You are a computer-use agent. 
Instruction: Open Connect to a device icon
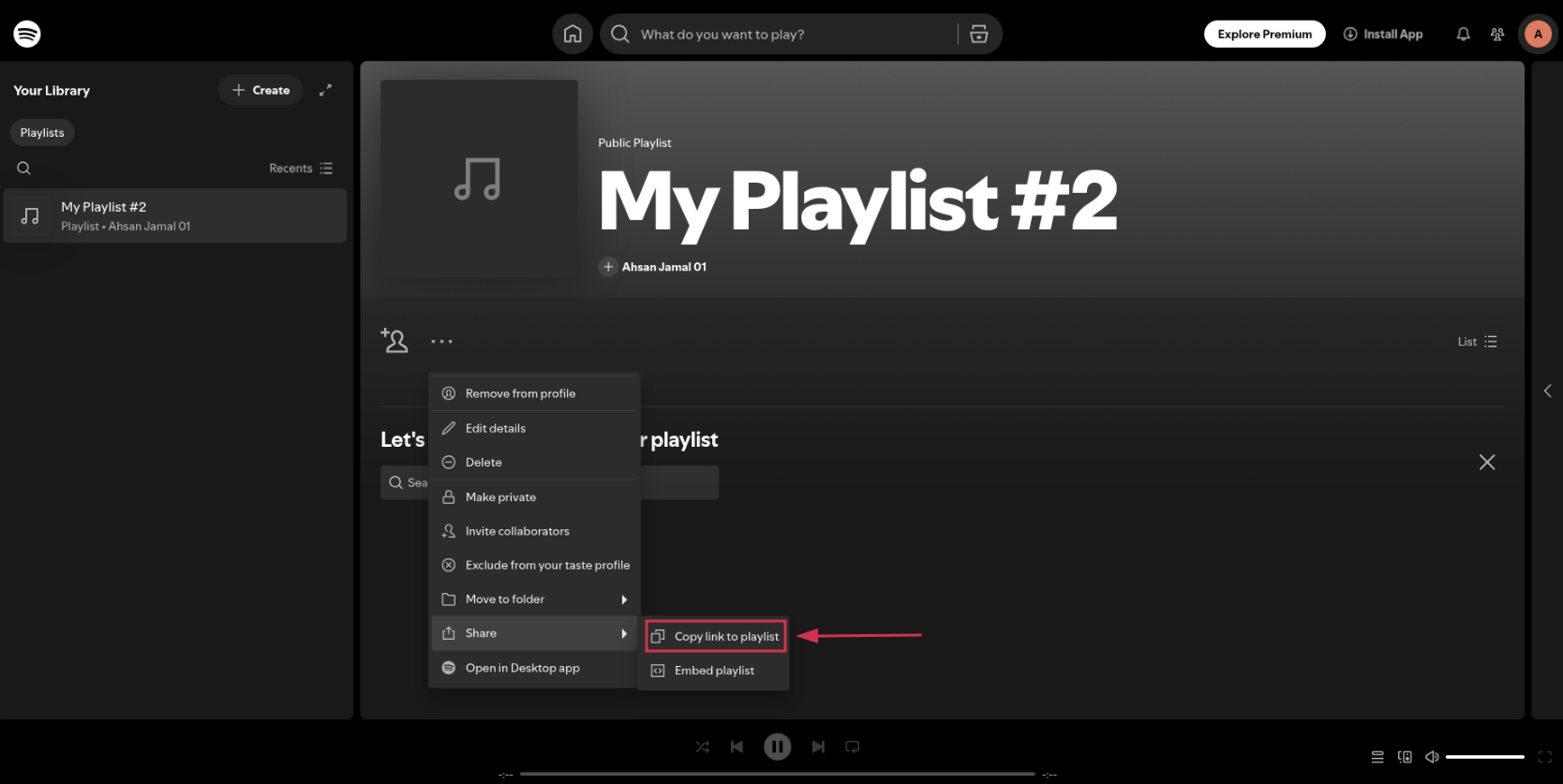click(1405, 757)
